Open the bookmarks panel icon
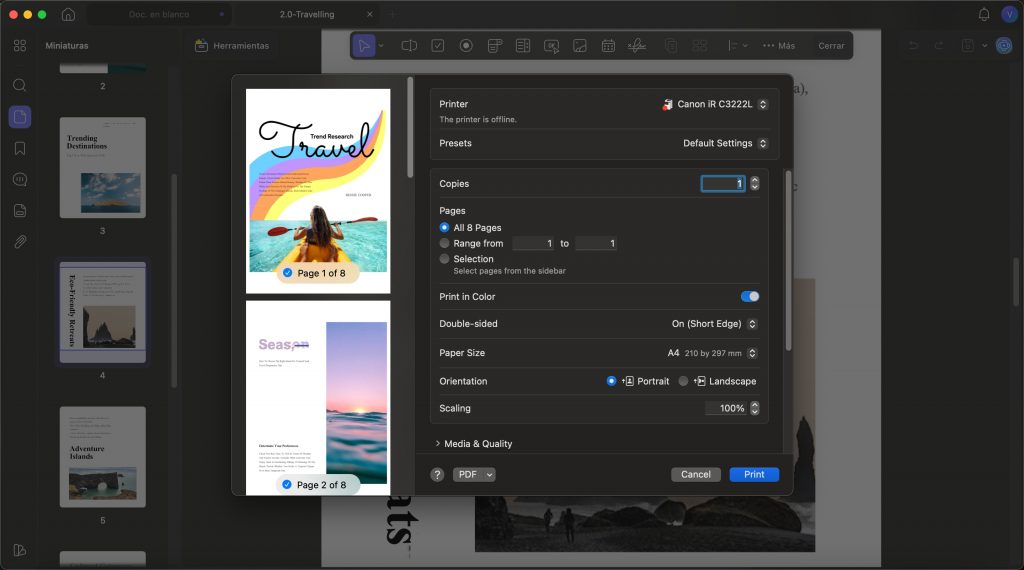Screen dimensions: 1024x570 pos(20,148)
